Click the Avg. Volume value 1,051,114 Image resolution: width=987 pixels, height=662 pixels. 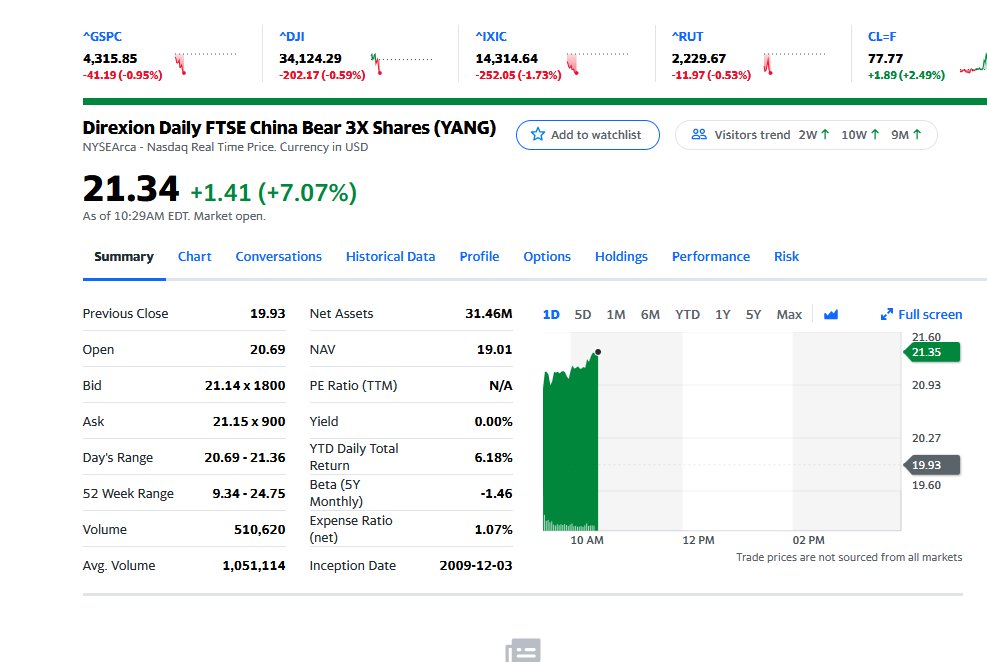pyautogui.click(x=254, y=565)
